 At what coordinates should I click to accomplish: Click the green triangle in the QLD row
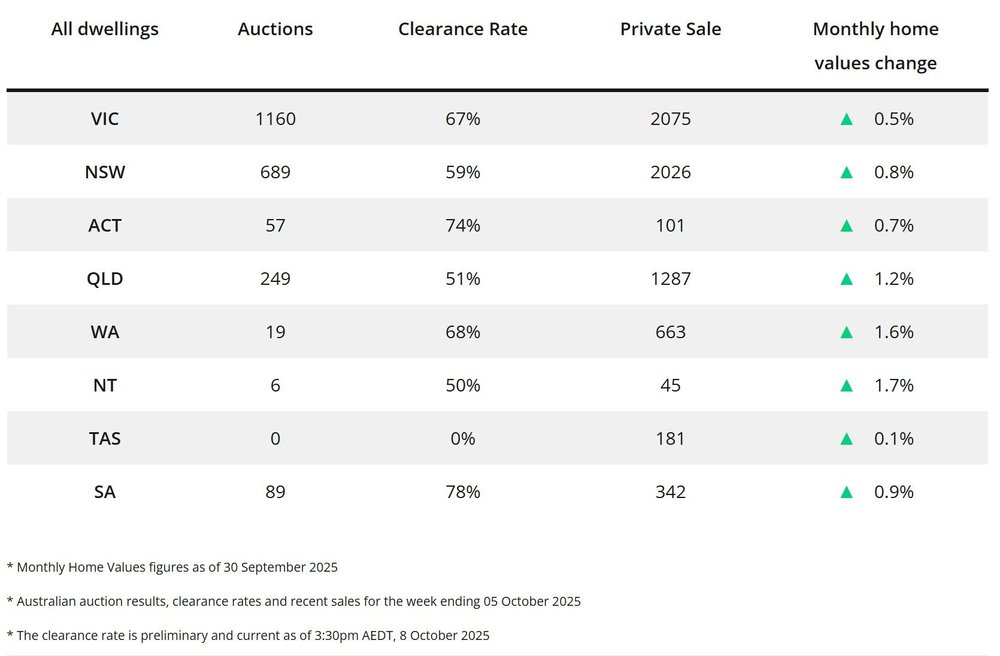pos(846,279)
